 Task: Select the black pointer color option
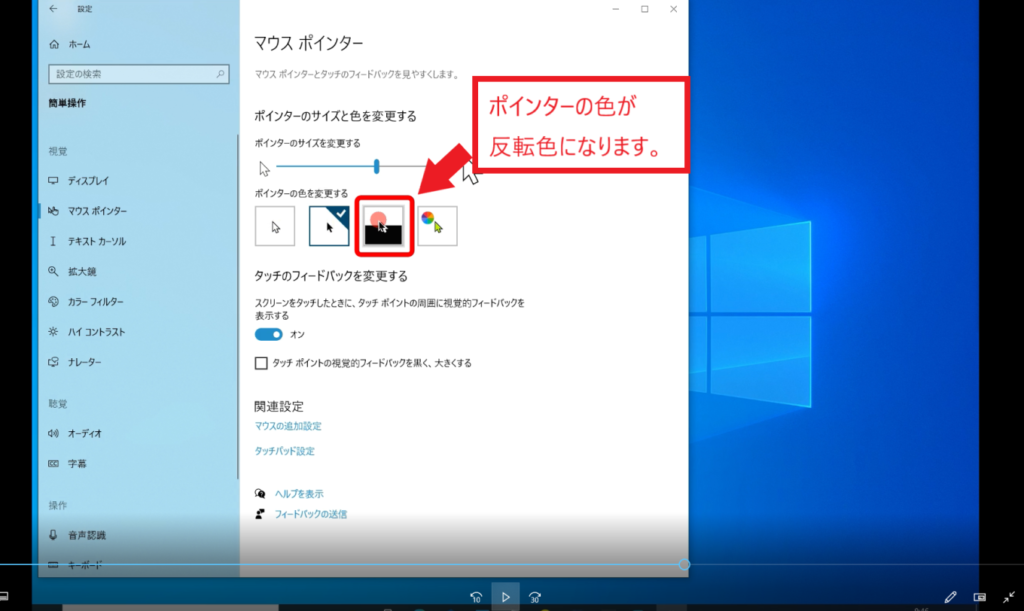(329, 227)
